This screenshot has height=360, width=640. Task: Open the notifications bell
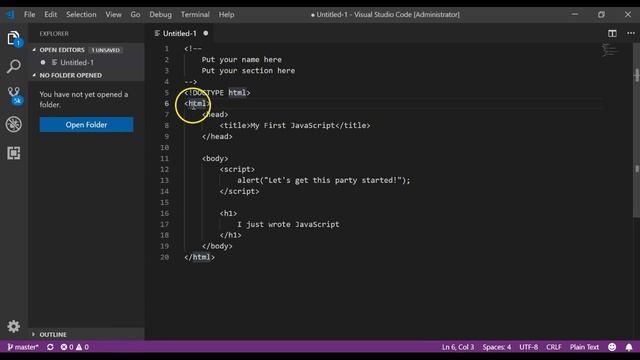629,347
